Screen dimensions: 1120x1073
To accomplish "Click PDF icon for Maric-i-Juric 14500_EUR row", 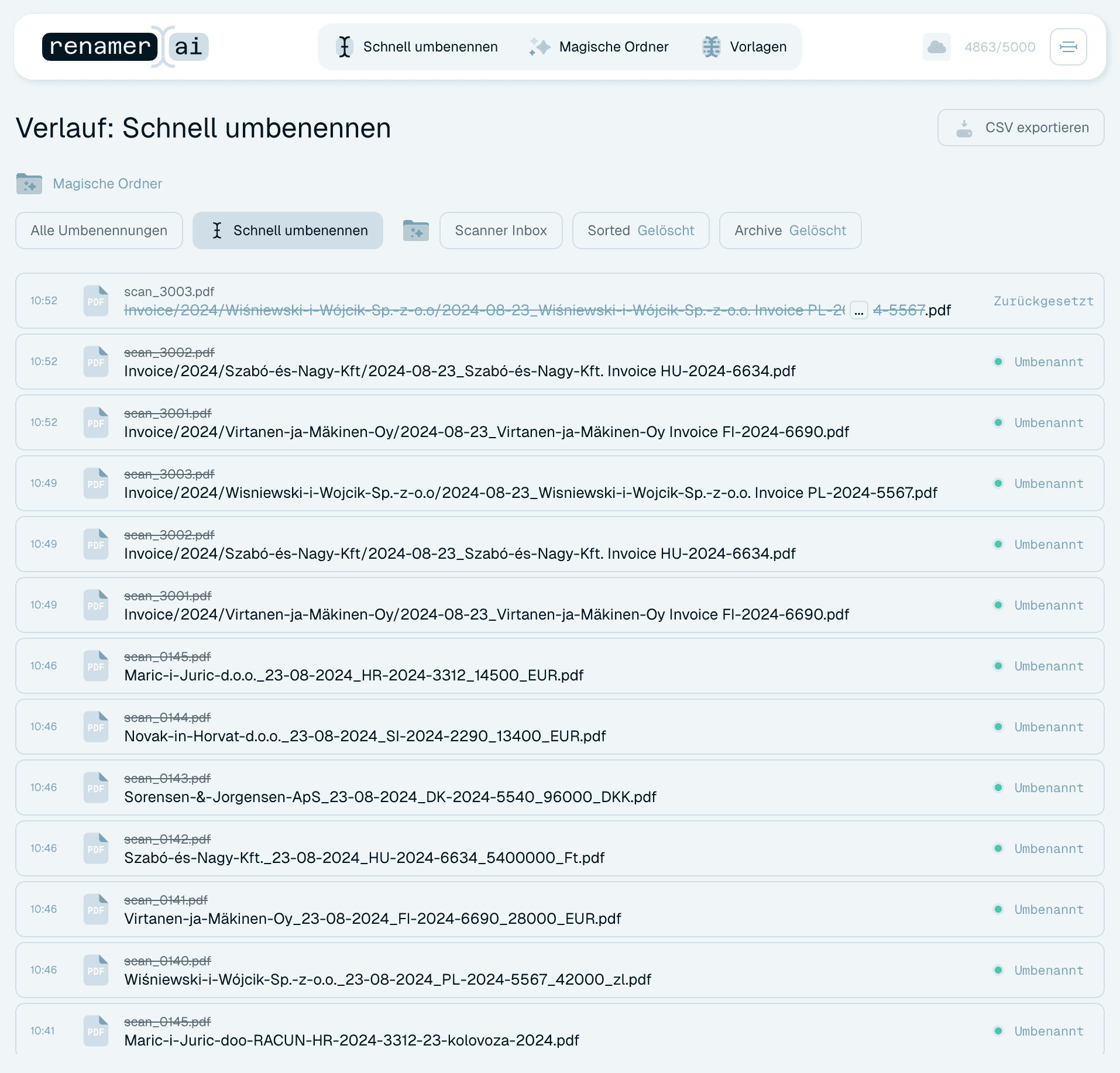I will [x=96, y=666].
